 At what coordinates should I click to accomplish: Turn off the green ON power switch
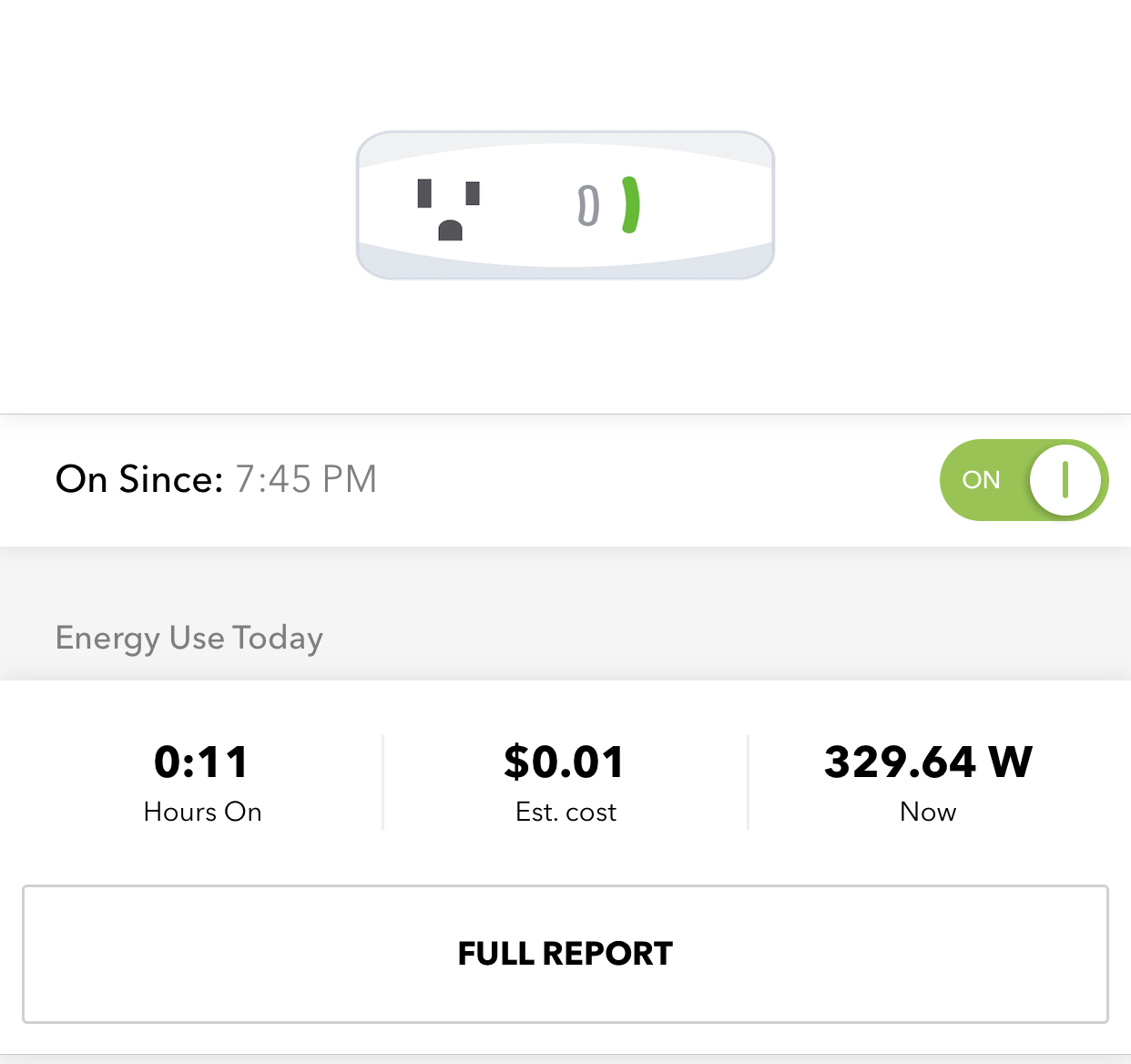click(1024, 479)
